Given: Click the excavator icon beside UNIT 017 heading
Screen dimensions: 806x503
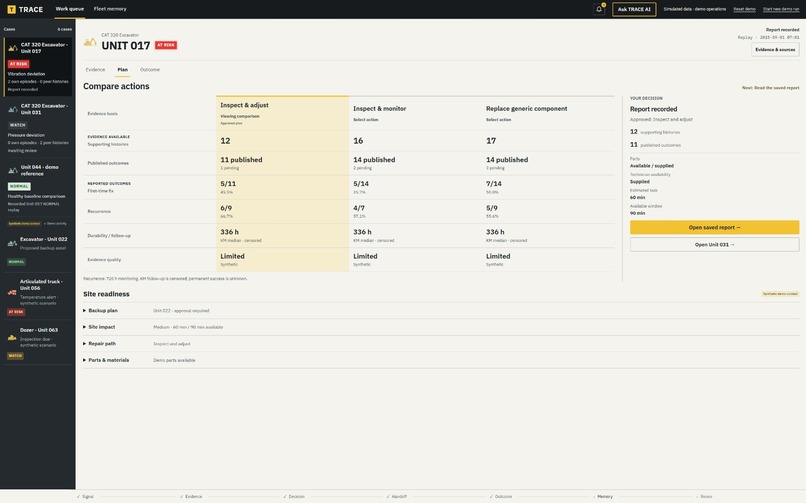Looking at the screenshot, I should click(90, 42).
